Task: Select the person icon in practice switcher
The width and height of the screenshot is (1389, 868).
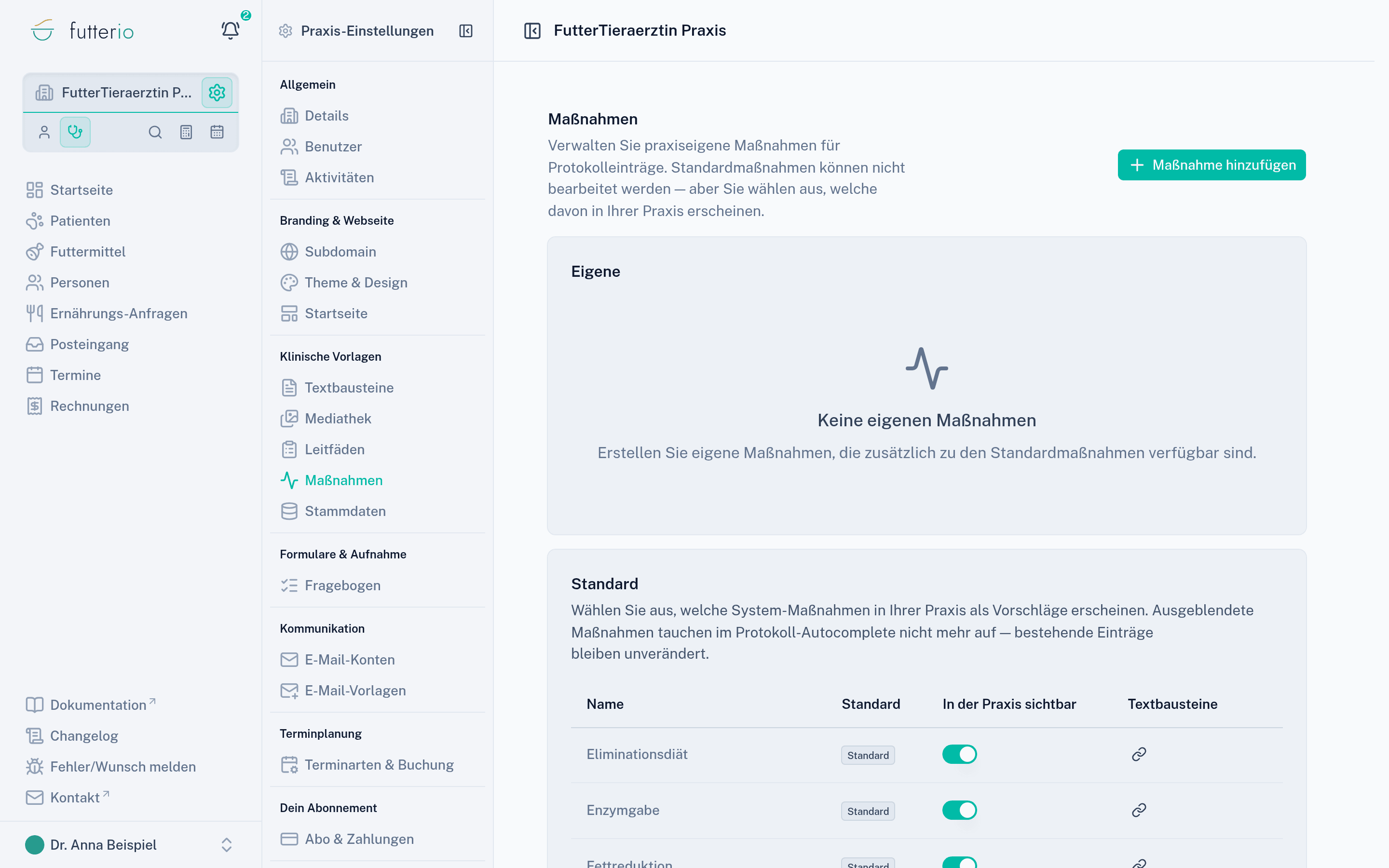Action: point(44,132)
